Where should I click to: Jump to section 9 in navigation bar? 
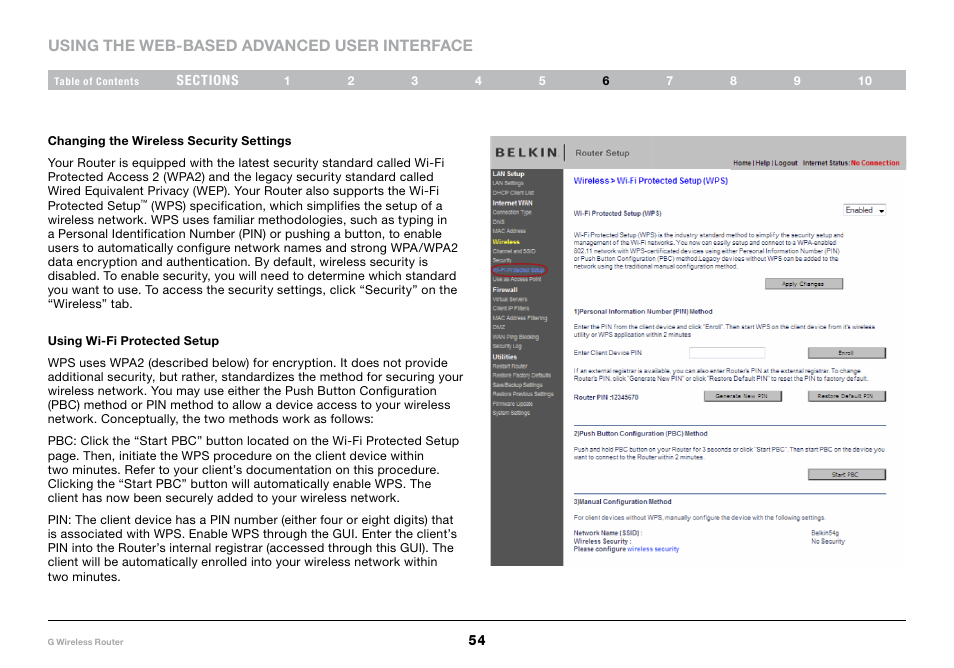coord(797,81)
